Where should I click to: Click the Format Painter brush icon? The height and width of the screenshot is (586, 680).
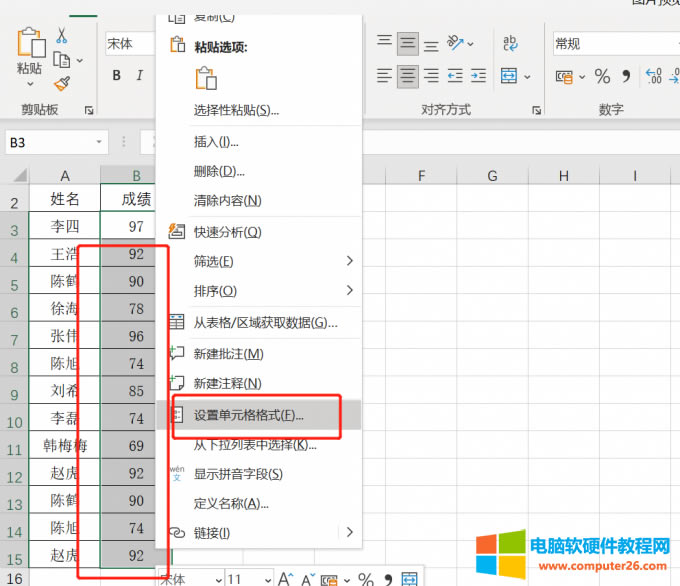point(62,83)
